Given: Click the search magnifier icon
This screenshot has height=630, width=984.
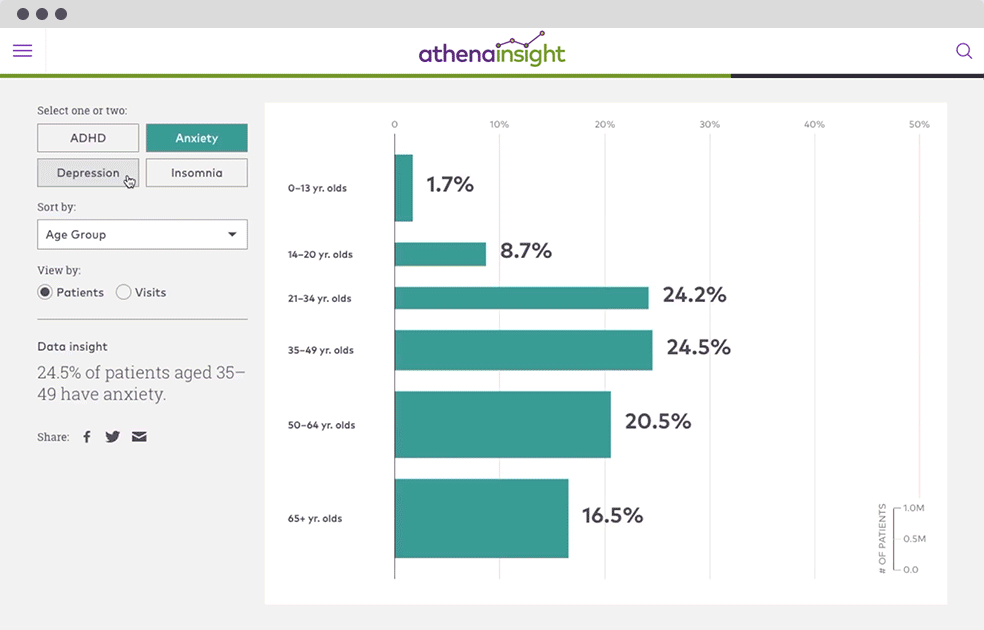Looking at the screenshot, I should click(963, 50).
